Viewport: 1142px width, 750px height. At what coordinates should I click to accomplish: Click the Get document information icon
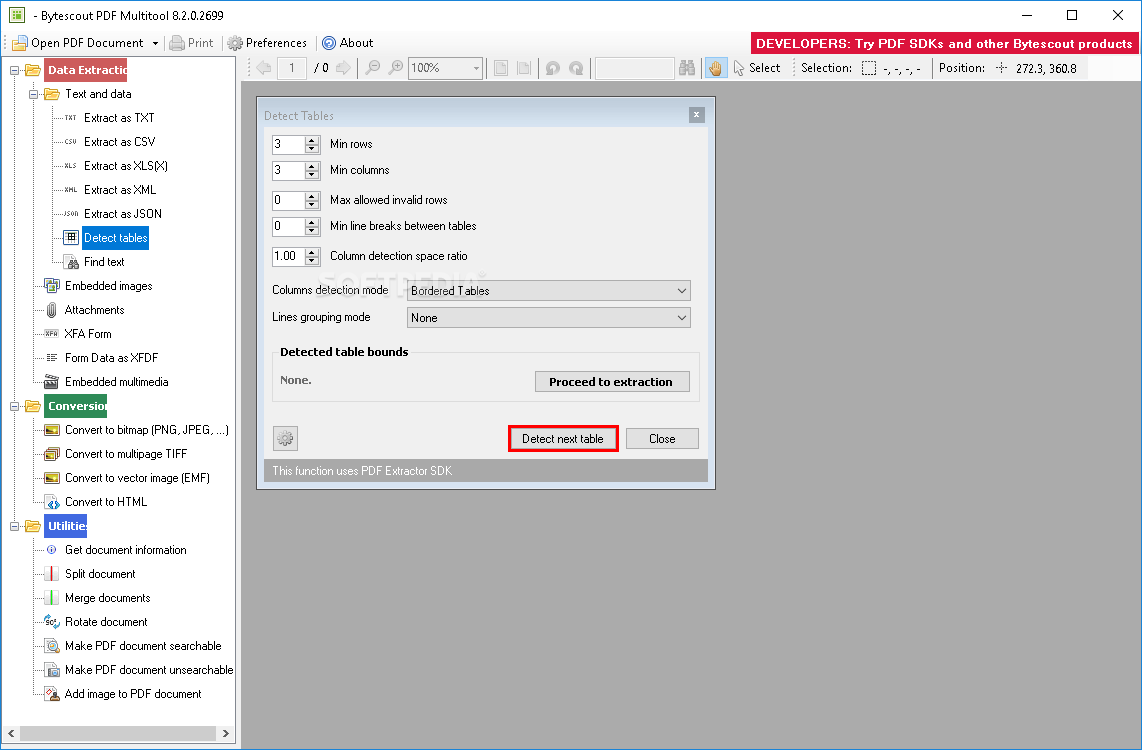[x=52, y=550]
